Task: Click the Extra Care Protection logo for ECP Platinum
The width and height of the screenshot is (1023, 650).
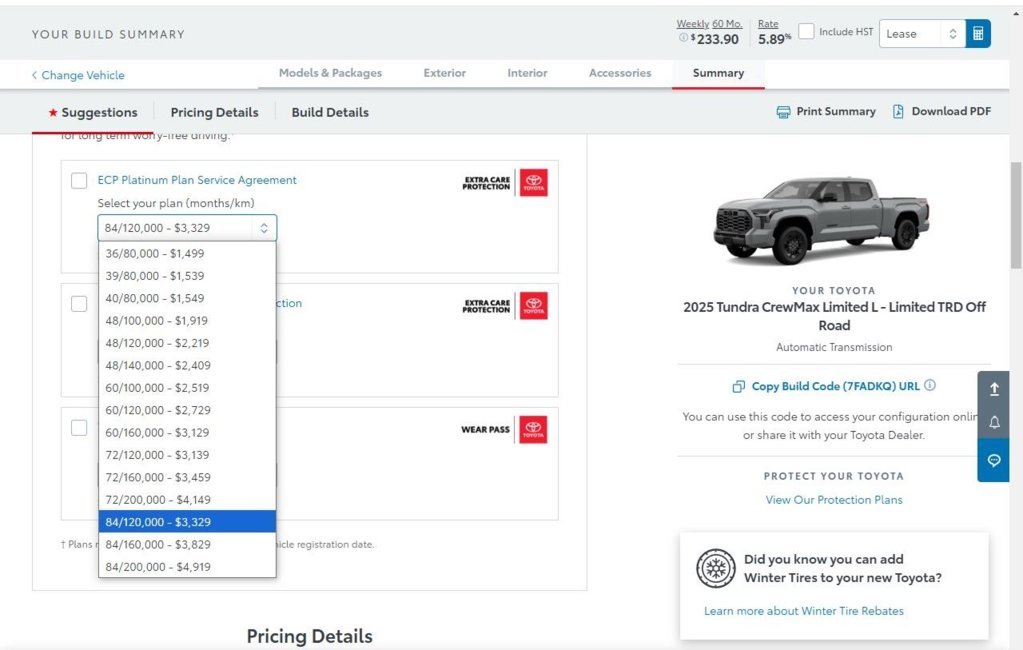Action: pos(505,183)
